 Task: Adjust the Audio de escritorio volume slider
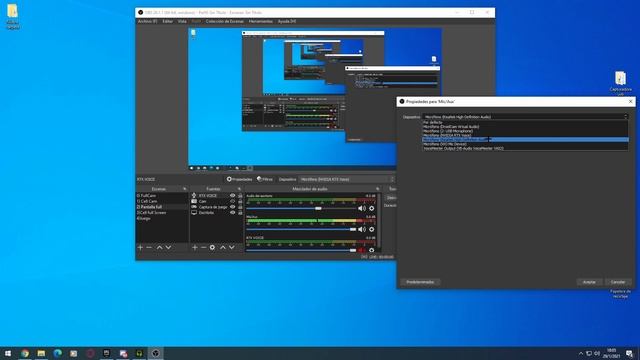(301, 208)
